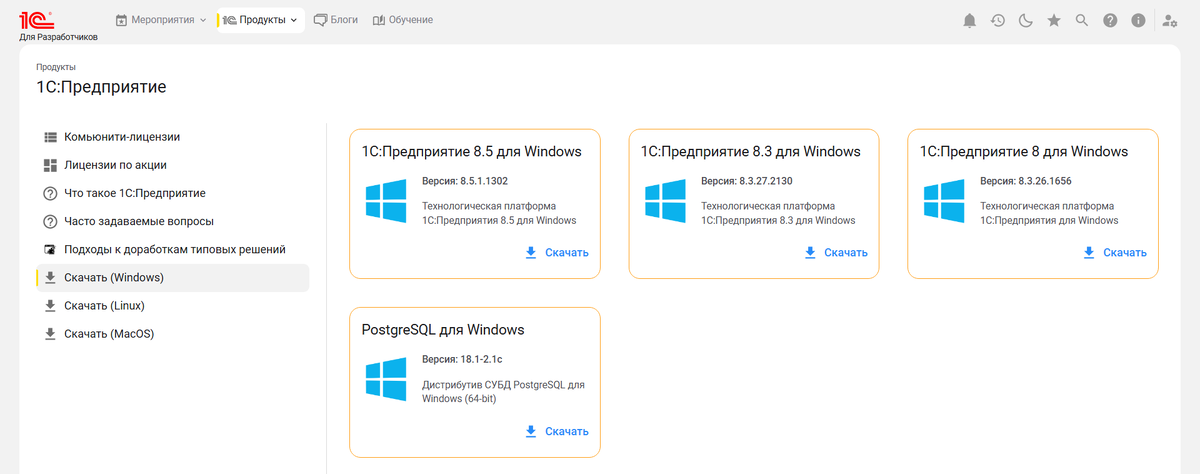Open the history clock icon
Viewport: 1200px width, 474px height.
pyautogui.click(x=997, y=20)
